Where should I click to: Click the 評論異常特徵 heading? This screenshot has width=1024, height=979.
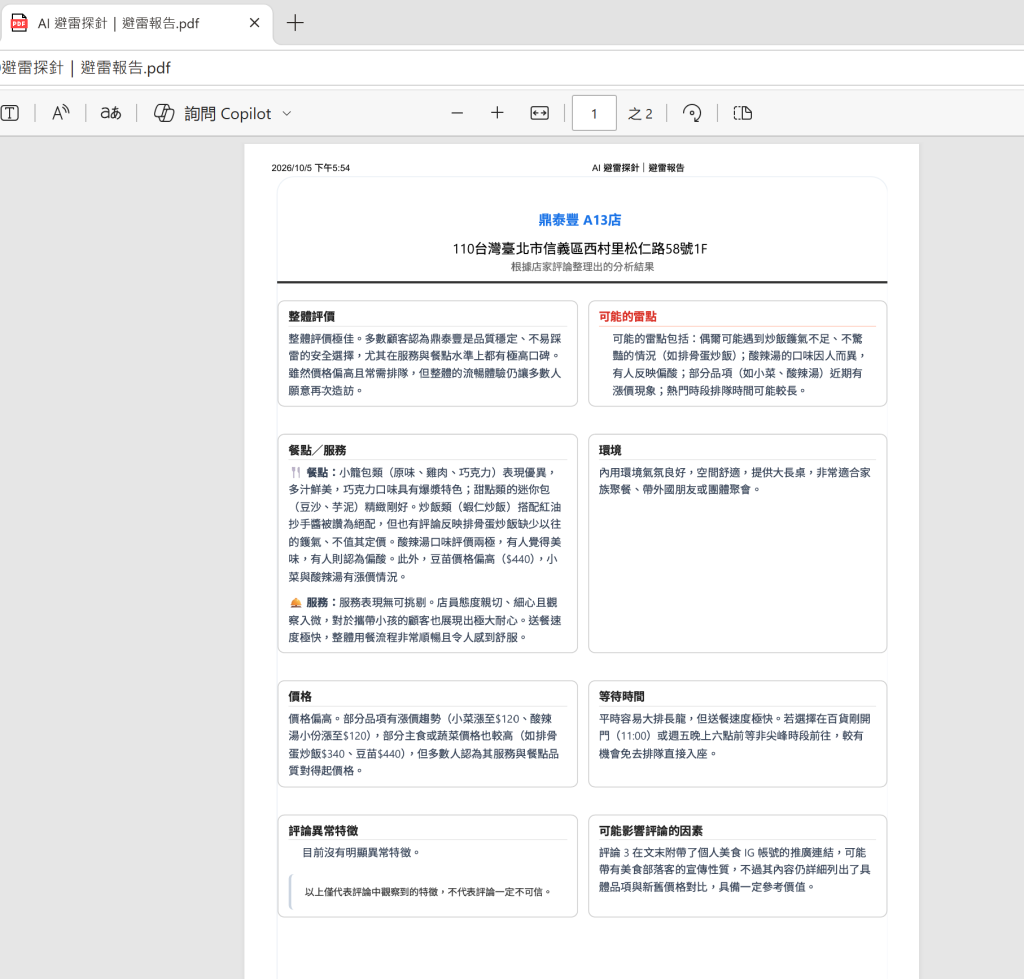coord(323,831)
